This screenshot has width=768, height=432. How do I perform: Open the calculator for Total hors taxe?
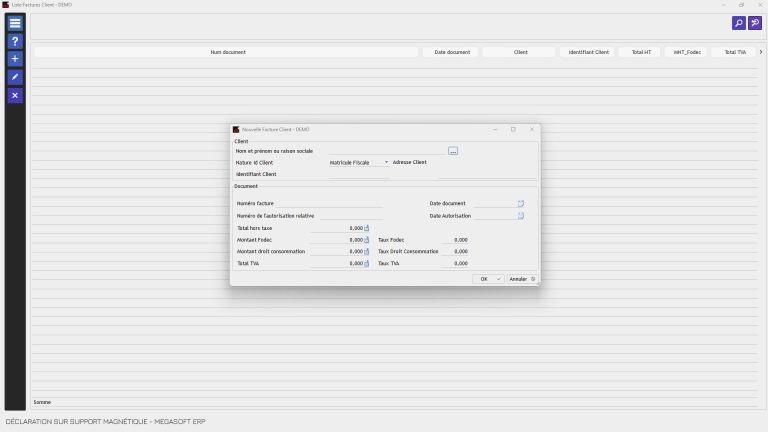coord(366,228)
